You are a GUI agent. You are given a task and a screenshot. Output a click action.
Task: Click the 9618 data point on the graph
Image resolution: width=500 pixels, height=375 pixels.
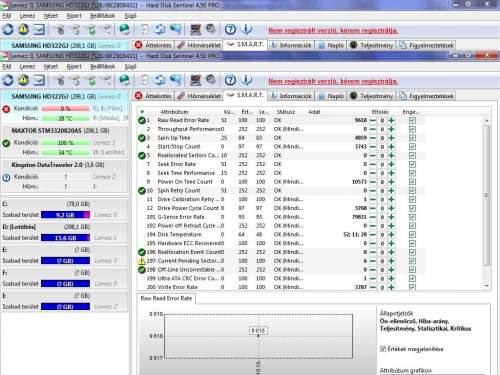pyautogui.click(x=258, y=336)
